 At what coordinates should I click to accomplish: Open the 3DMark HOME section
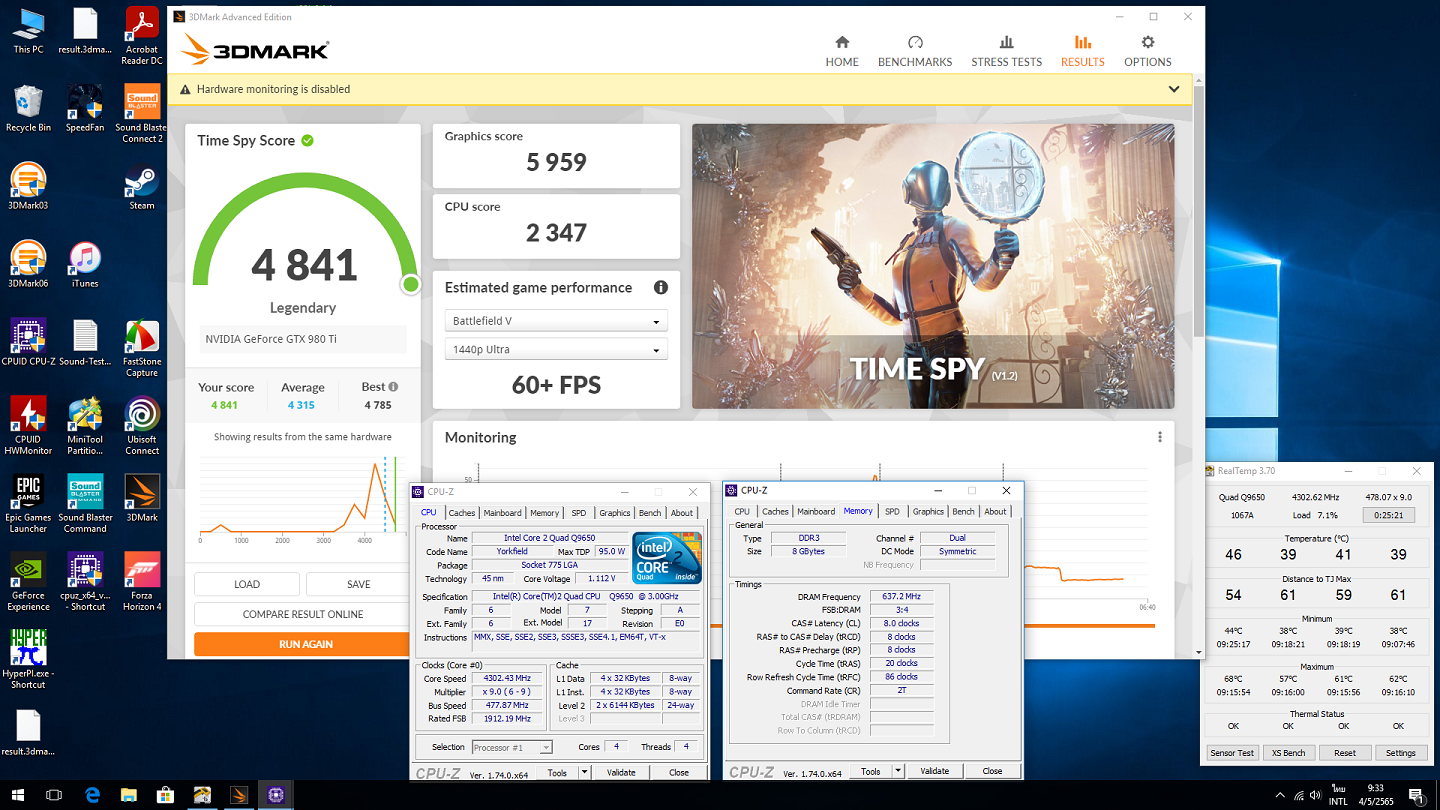[x=842, y=51]
